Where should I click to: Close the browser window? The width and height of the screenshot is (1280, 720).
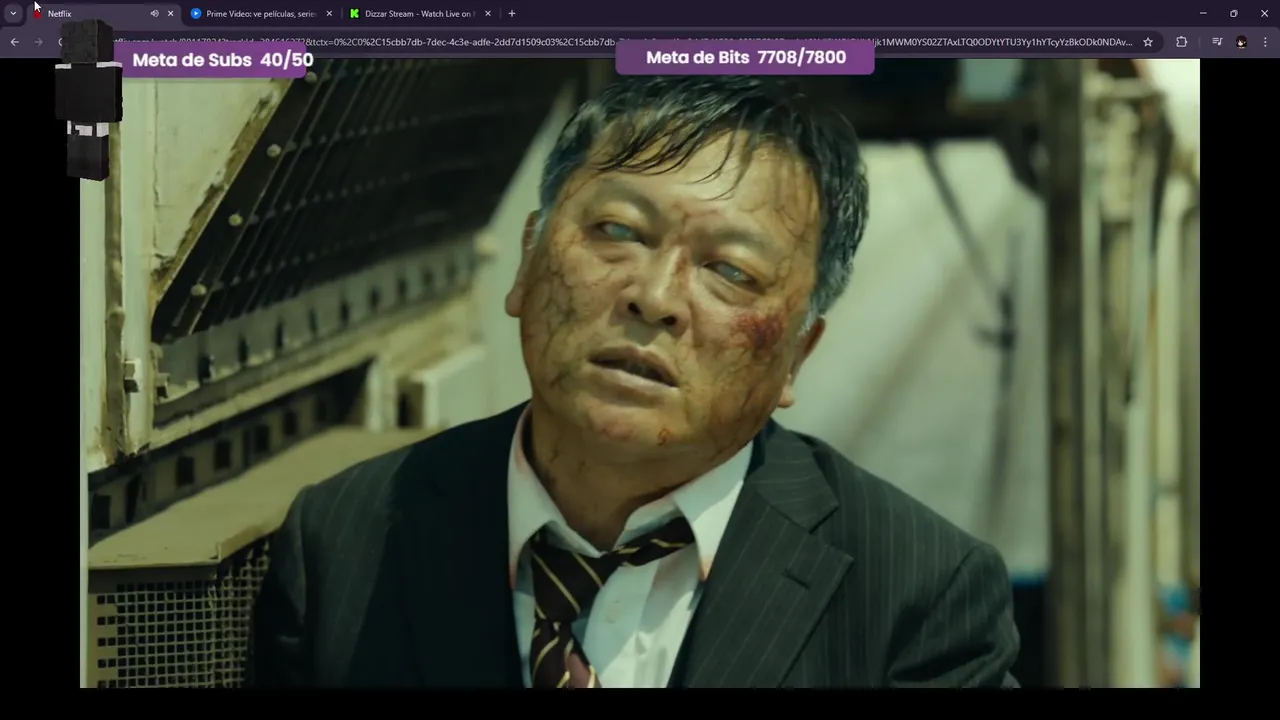click(1264, 13)
